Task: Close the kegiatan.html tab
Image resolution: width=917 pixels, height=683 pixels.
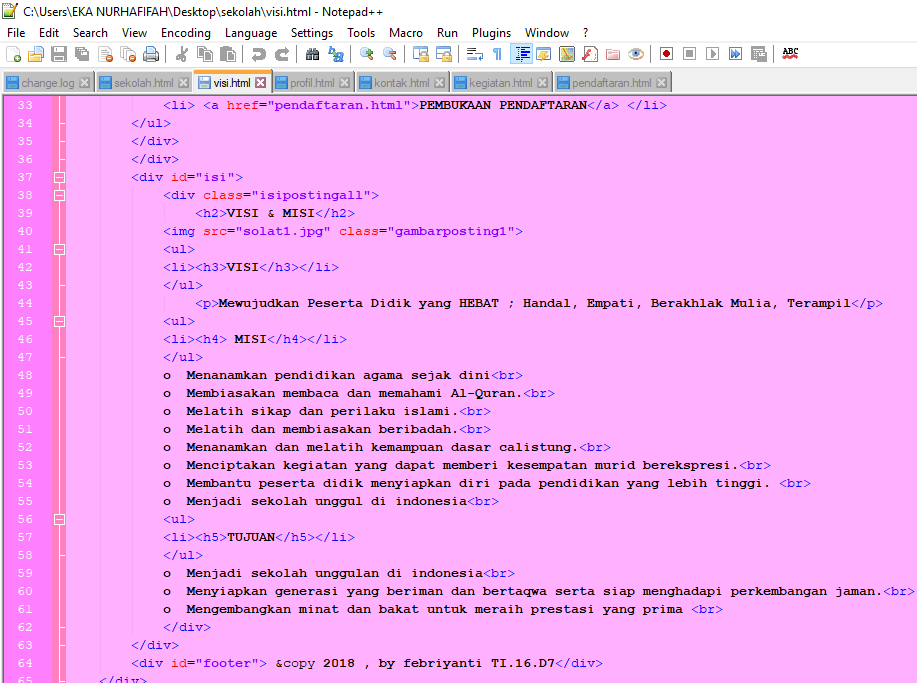Action: [x=542, y=82]
